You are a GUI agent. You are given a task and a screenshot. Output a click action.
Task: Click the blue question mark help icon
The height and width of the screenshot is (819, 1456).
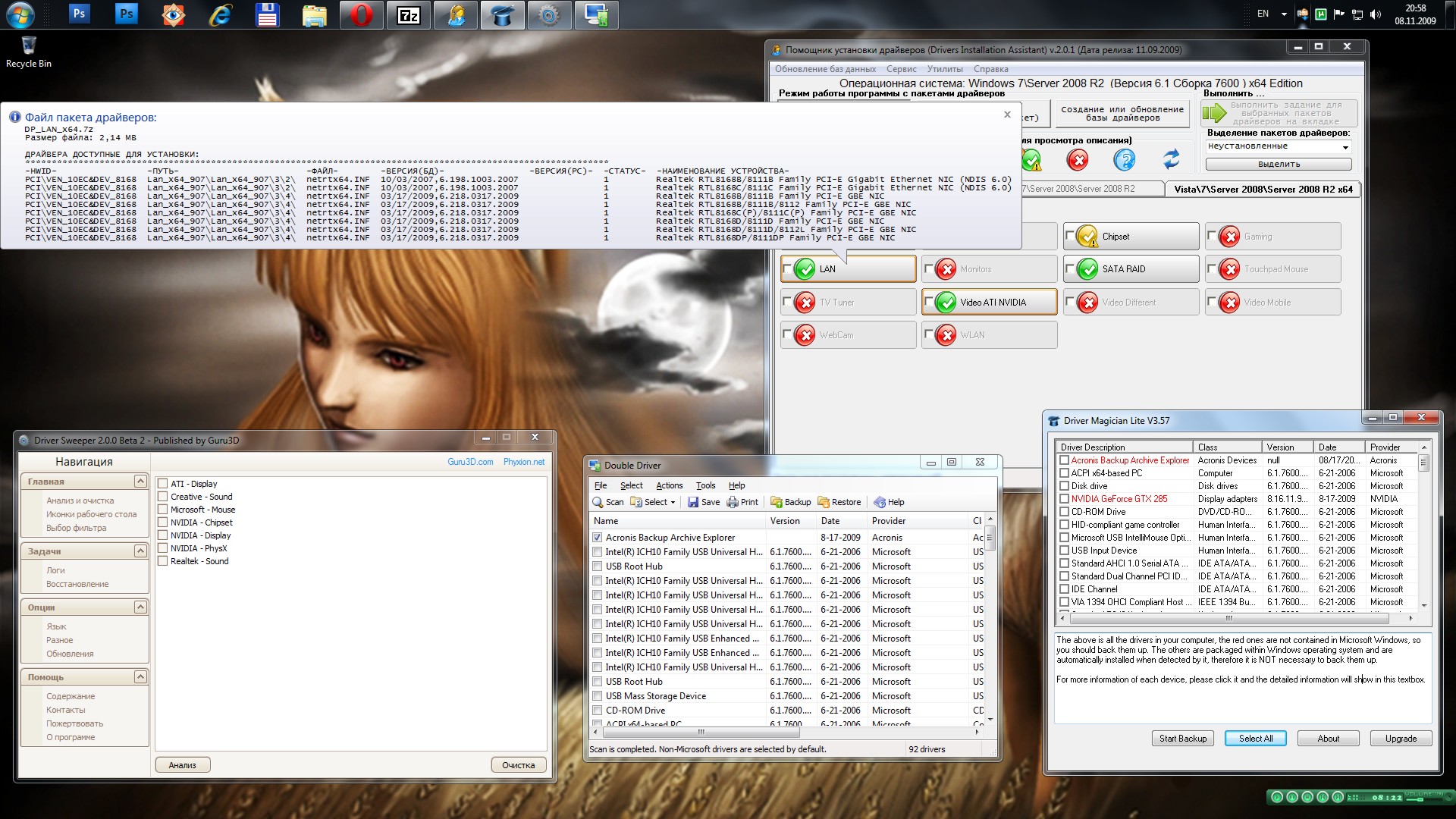click(x=1124, y=159)
